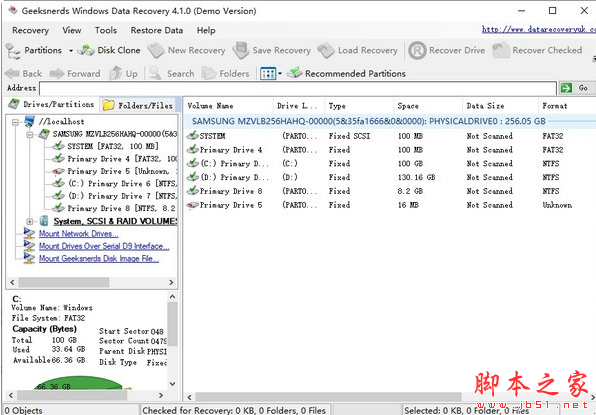The width and height of the screenshot is (596, 415).
Task: Sort by Drive L... column header
Action: pos(299,106)
